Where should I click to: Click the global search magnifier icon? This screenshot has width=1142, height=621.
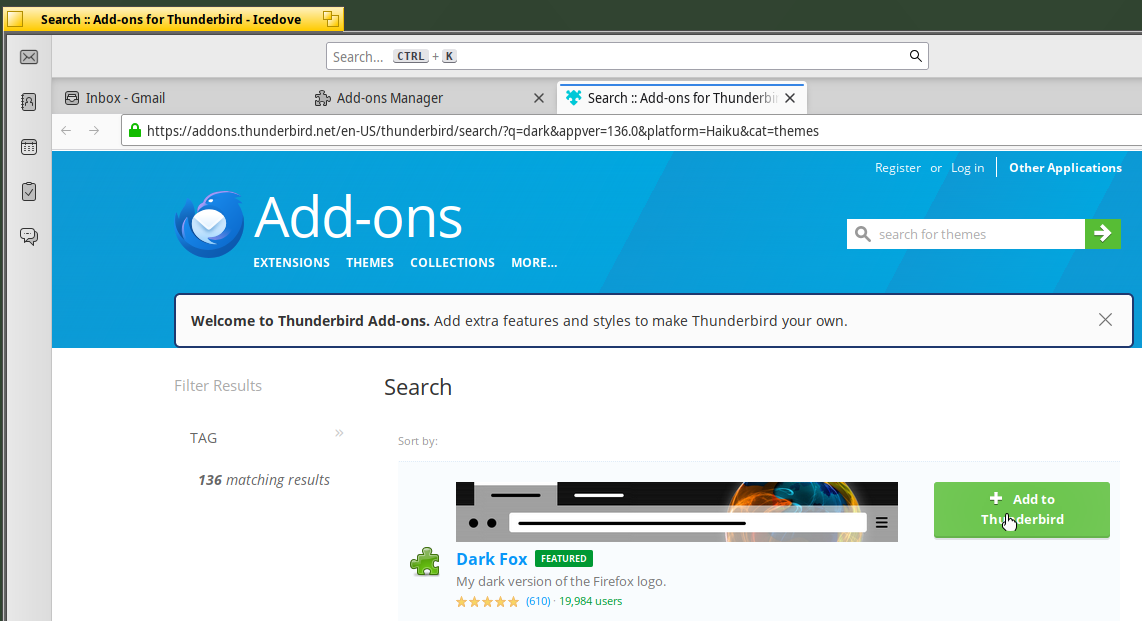click(915, 56)
